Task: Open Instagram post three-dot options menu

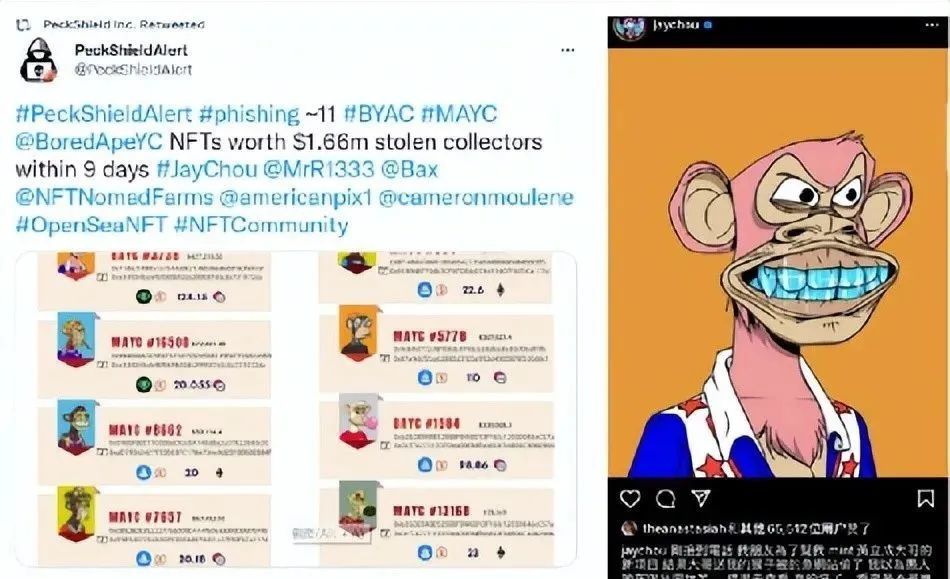Action: 932,25
